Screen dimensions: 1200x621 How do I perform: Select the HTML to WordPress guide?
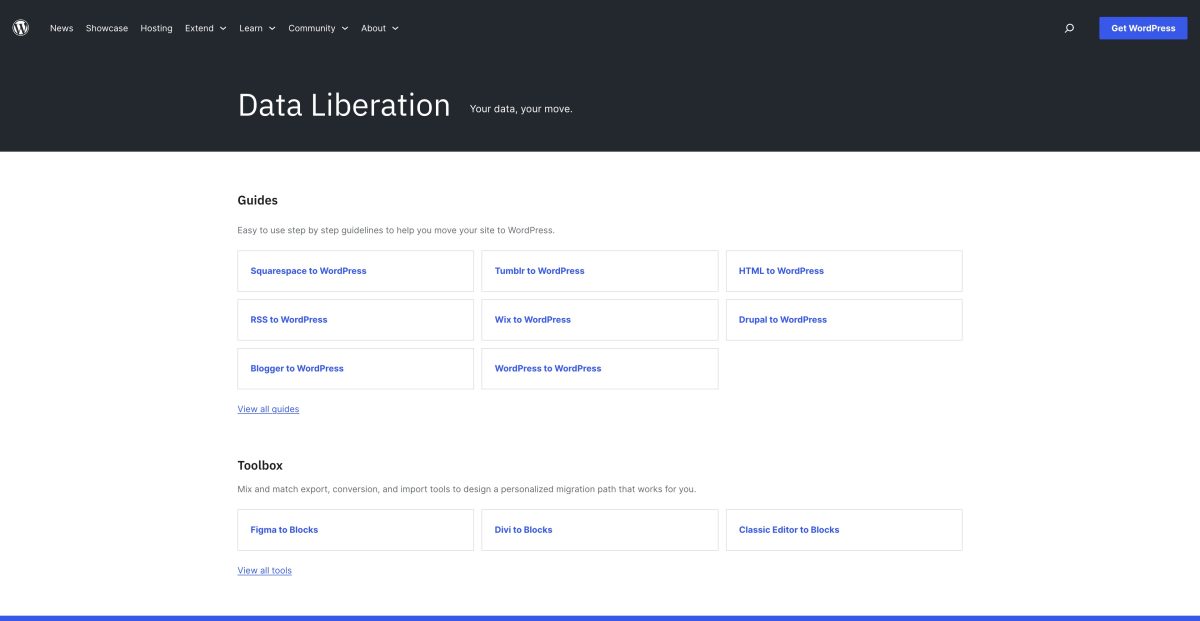(x=780, y=270)
